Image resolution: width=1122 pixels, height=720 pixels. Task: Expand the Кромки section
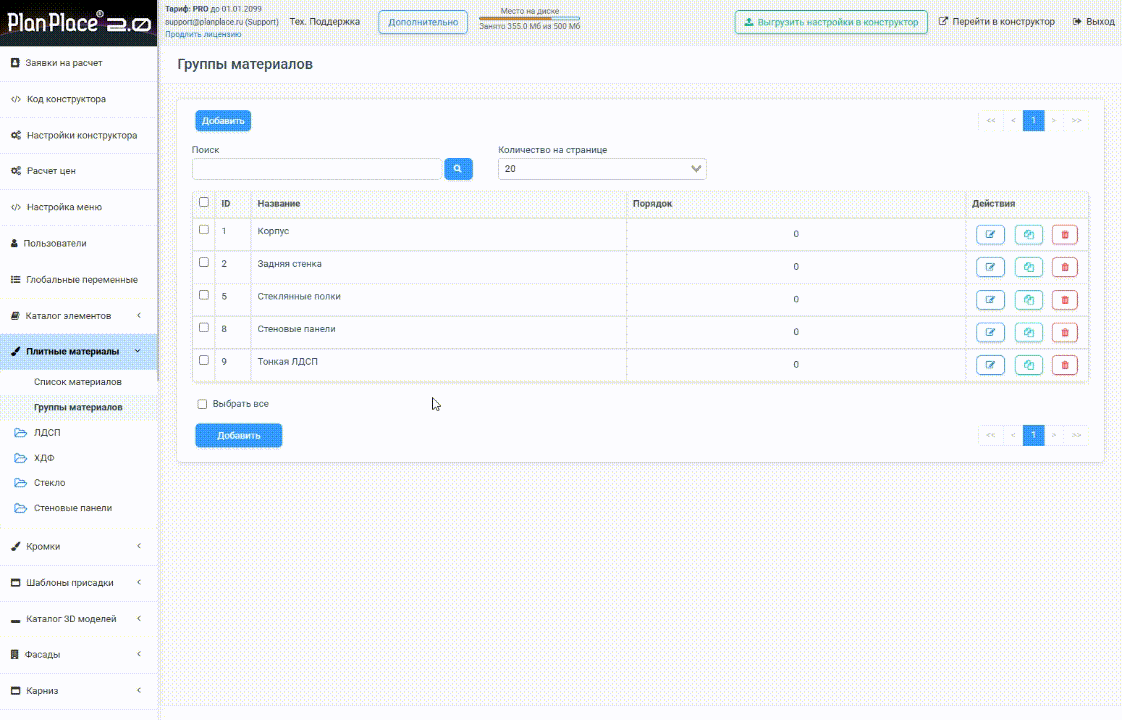point(78,546)
